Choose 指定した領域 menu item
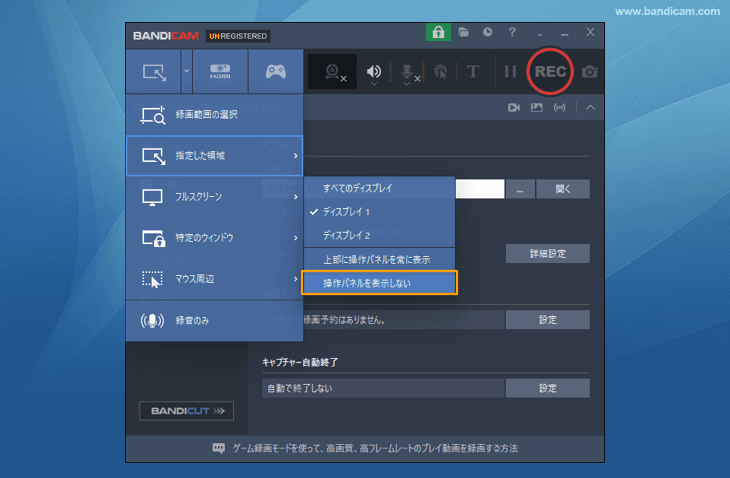Image resolution: width=730 pixels, height=478 pixels. point(215,155)
